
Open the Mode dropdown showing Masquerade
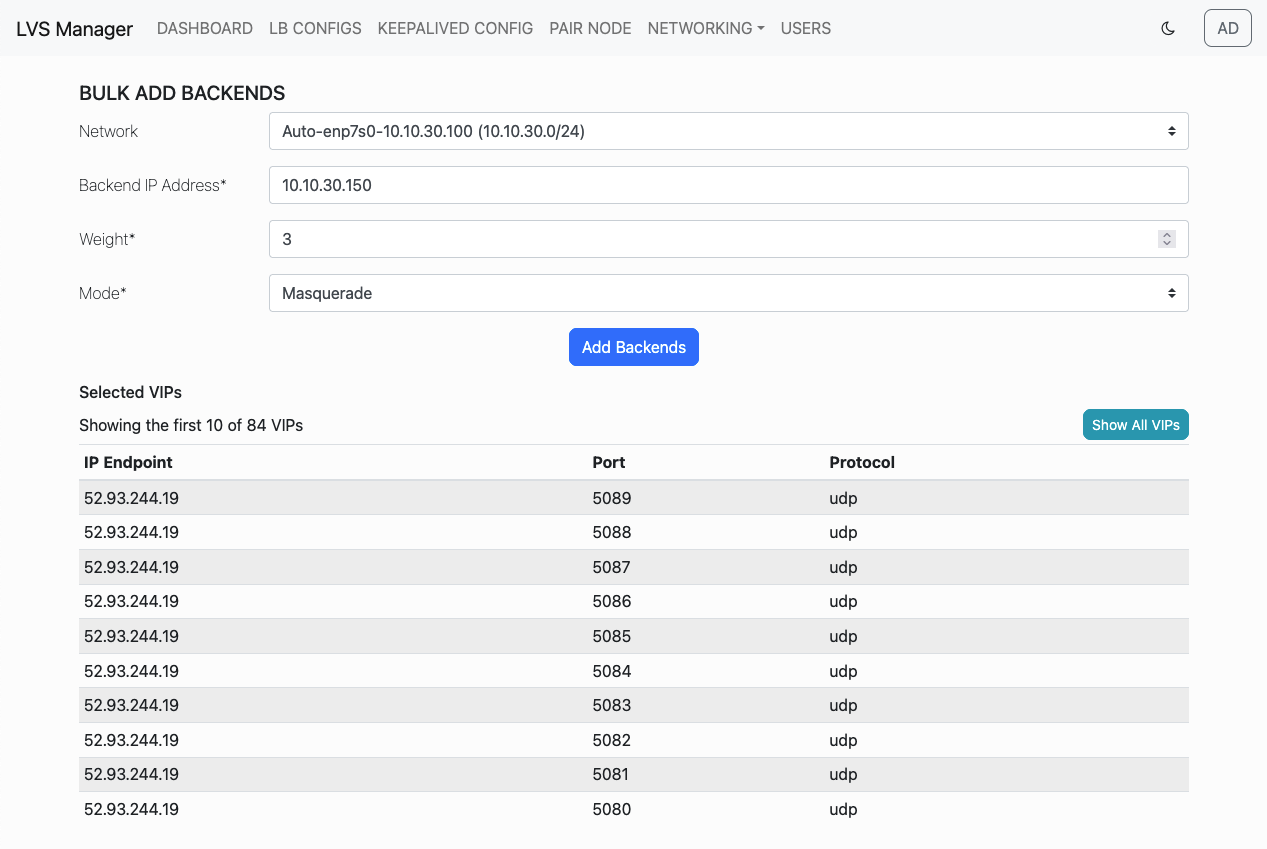pyautogui.click(x=728, y=293)
